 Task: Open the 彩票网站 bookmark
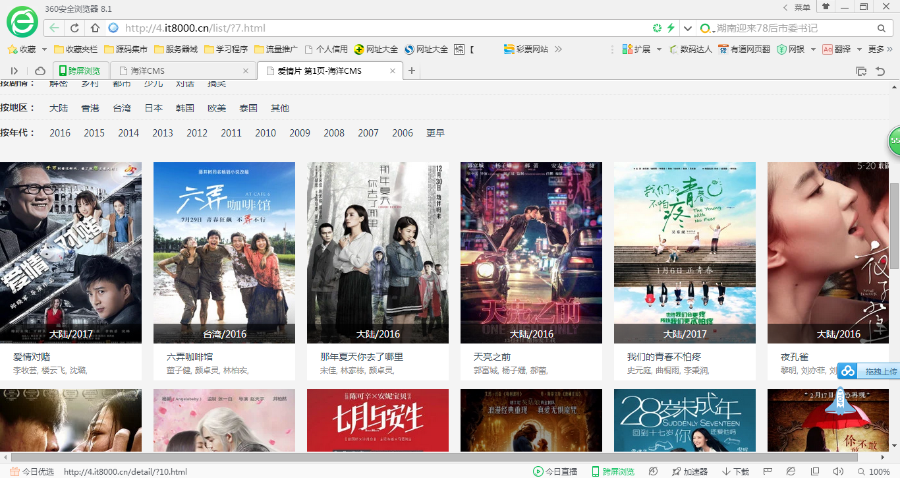coord(526,49)
